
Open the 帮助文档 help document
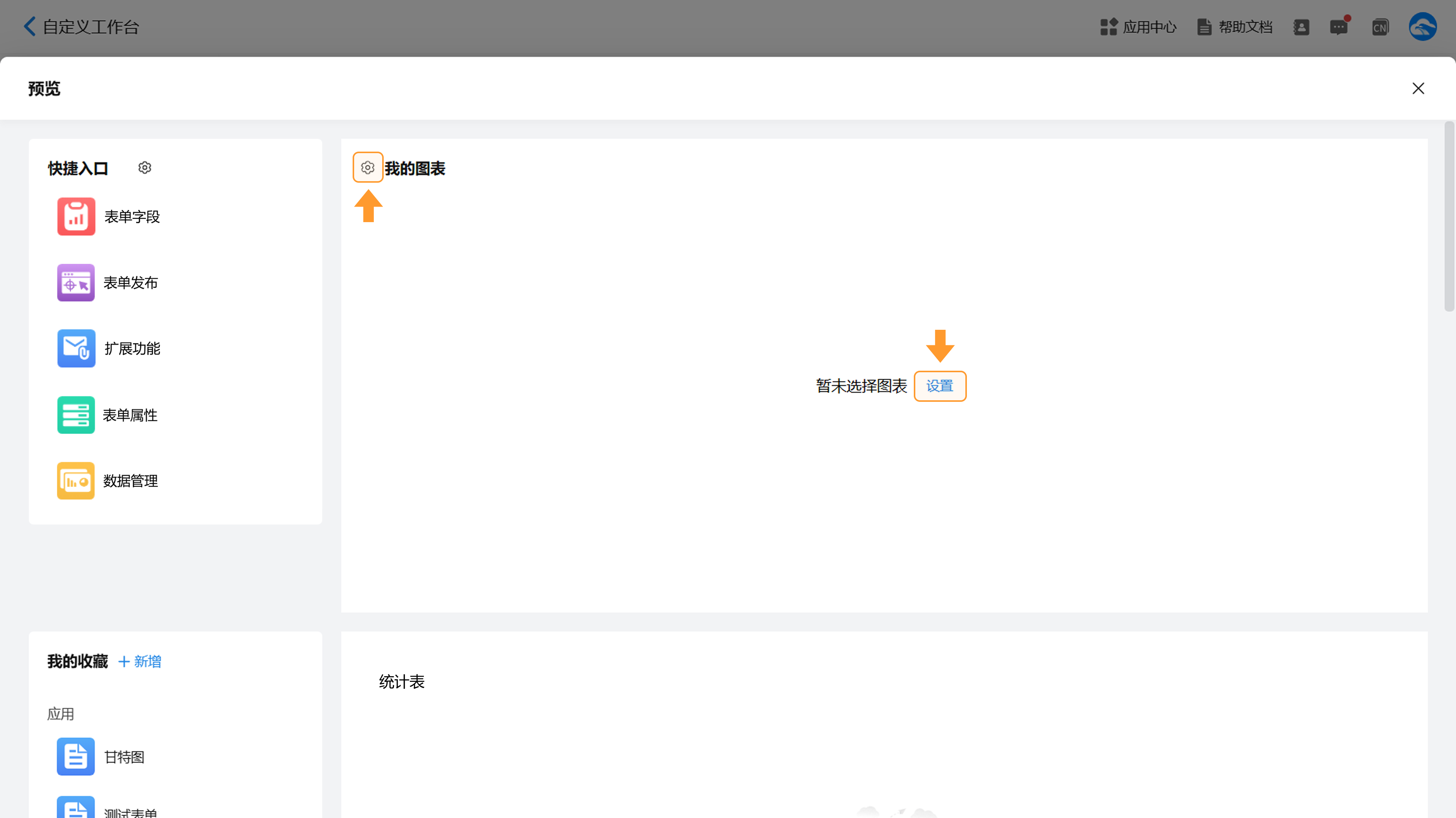pos(1235,27)
